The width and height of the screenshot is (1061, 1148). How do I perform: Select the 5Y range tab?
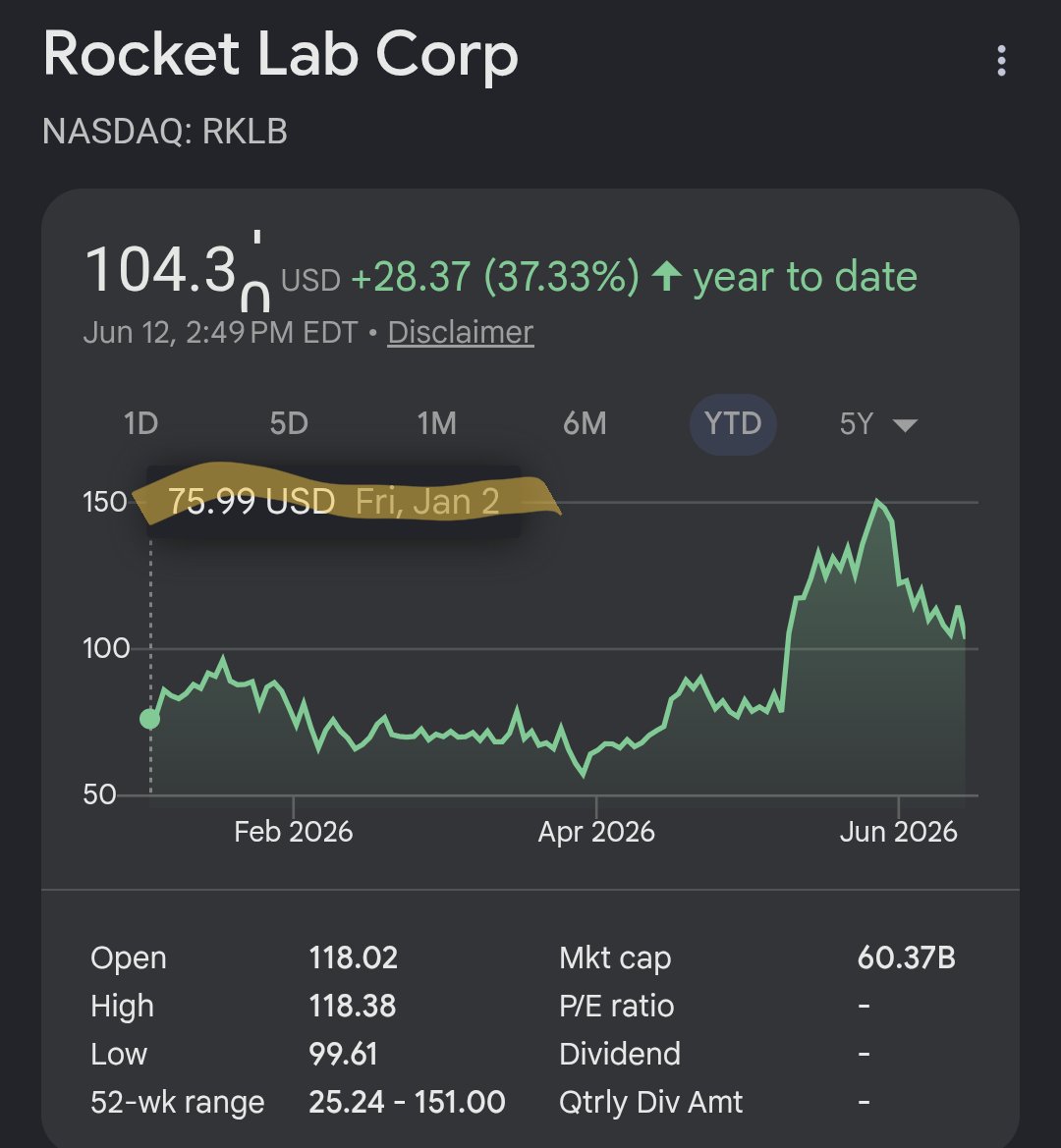(857, 424)
